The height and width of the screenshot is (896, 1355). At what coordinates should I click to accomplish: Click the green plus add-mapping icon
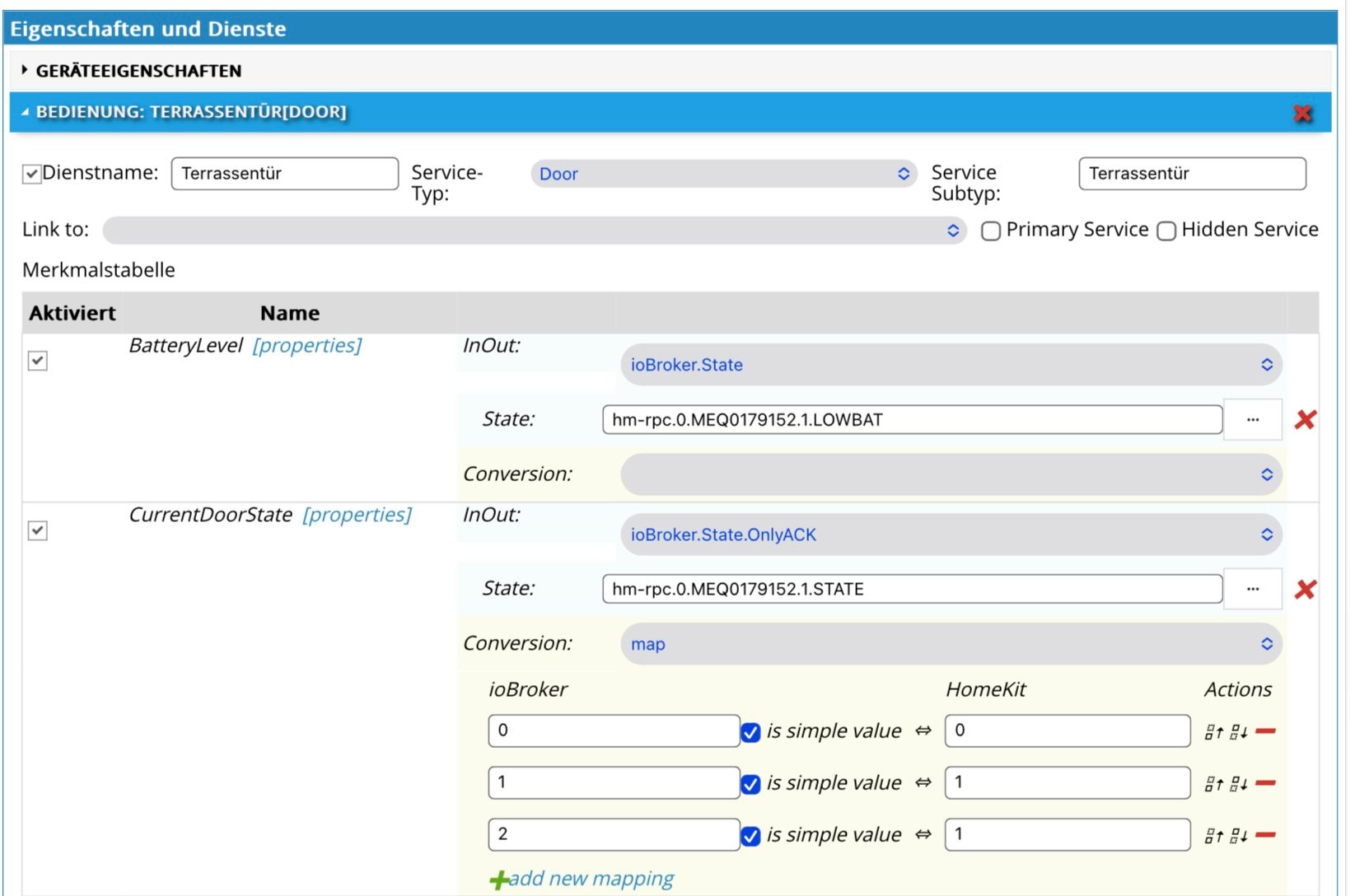499,880
